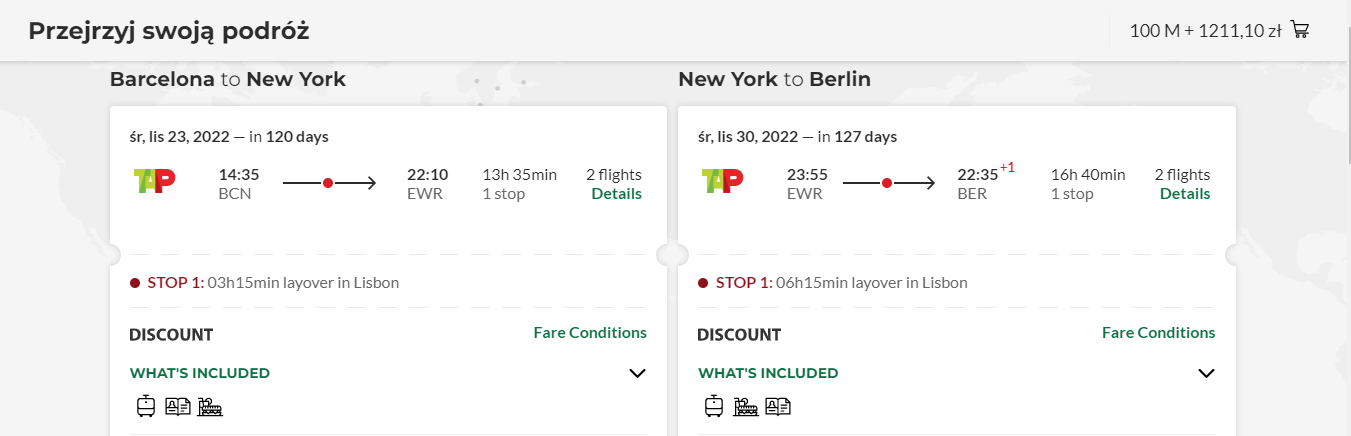Image resolution: width=1351 pixels, height=436 pixels.
Task: Expand What's Included for Barcelona flight
Action: tap(637, 373)
